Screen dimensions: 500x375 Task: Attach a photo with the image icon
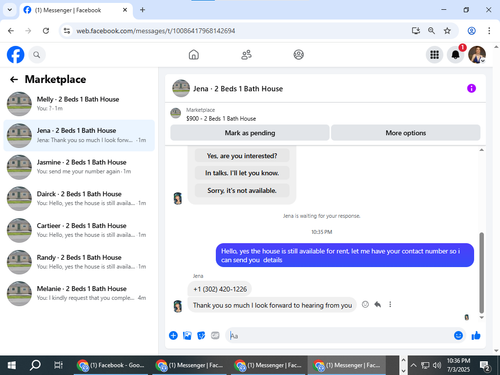(187, 335)
